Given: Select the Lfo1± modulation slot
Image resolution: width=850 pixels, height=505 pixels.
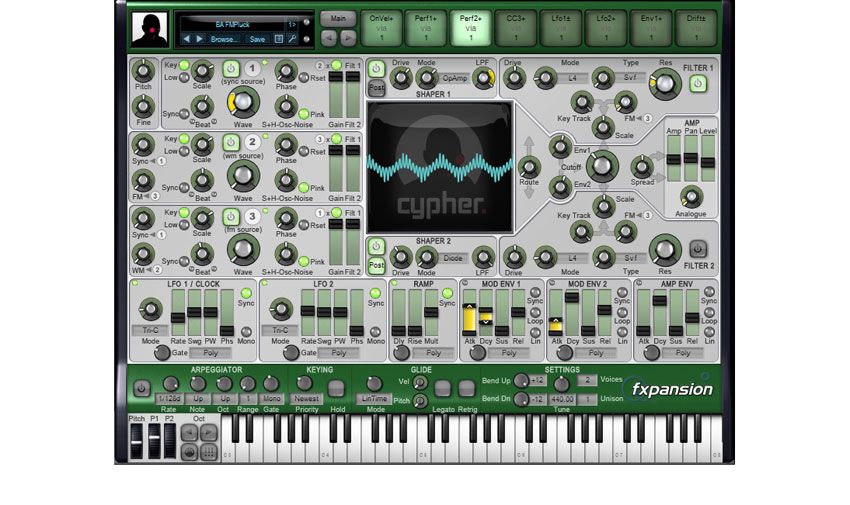Looking at the screenshot, I should 561,28.
